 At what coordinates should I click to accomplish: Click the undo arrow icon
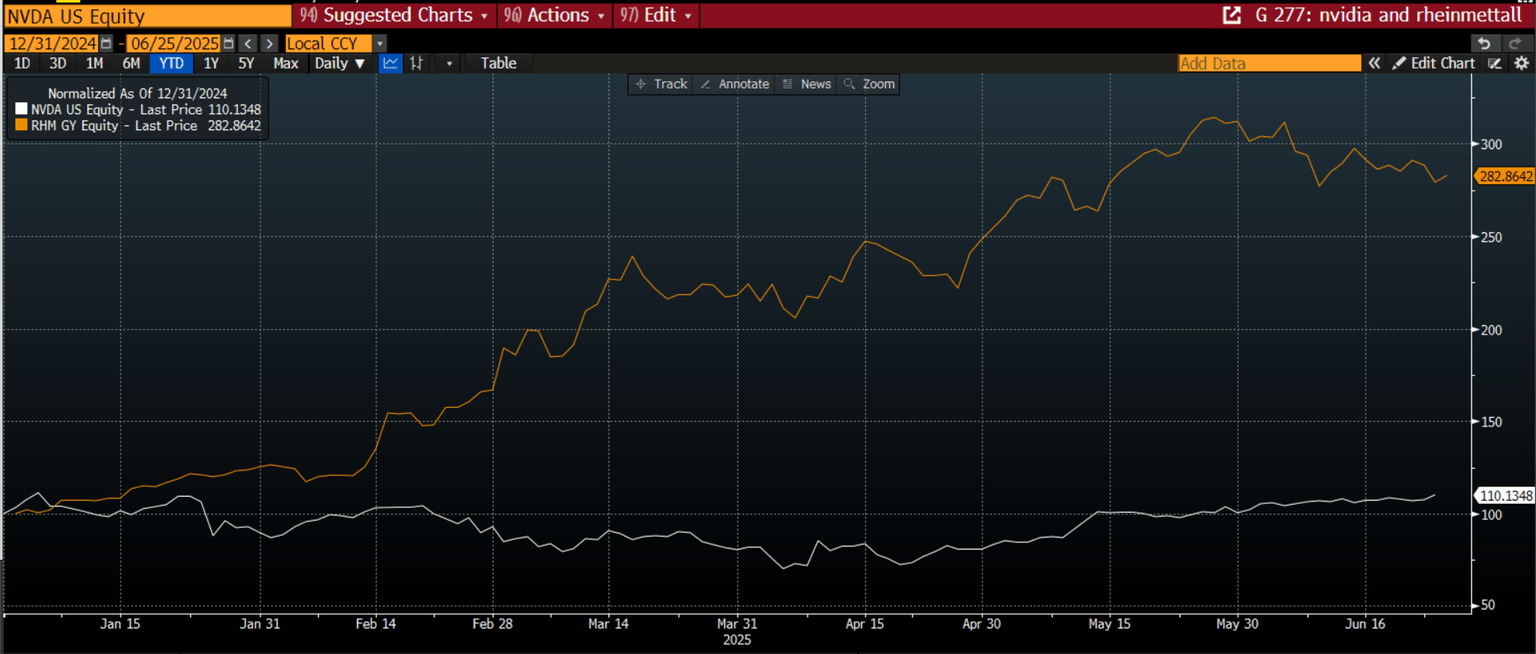tap(1487, 43)
